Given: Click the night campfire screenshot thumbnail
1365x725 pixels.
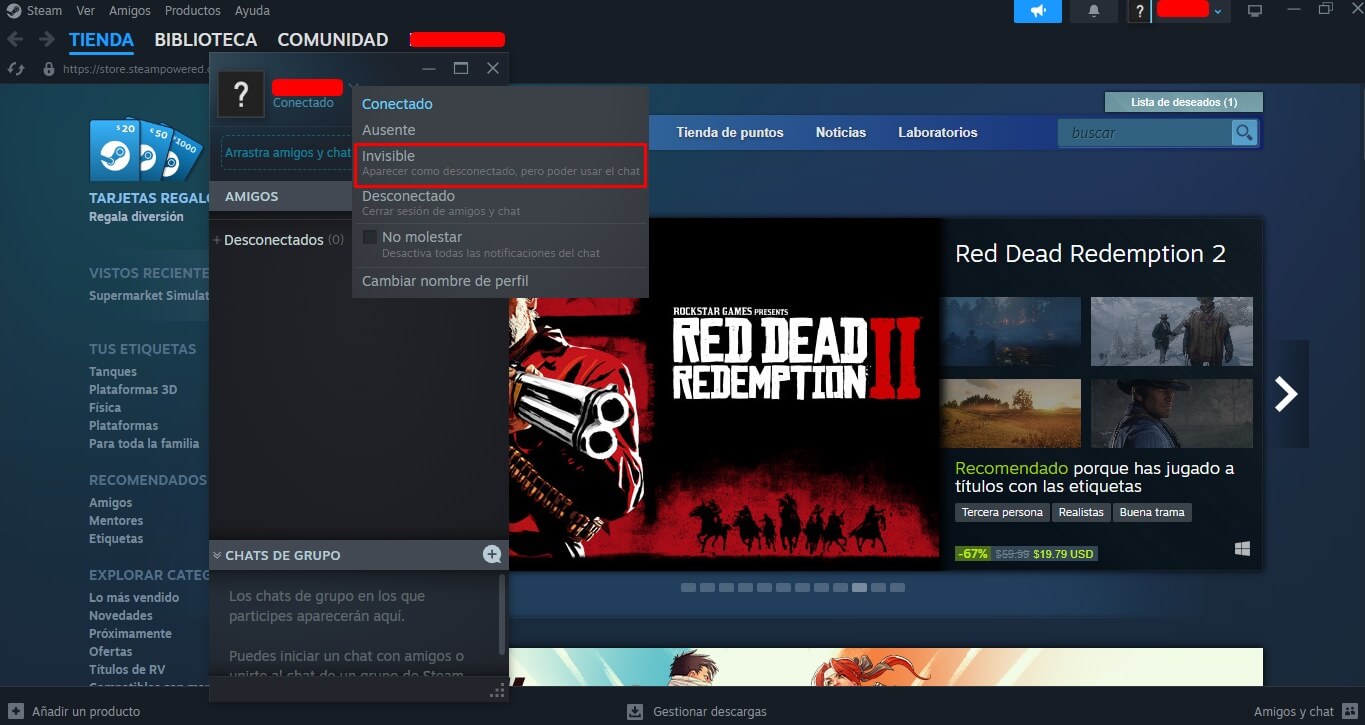Looking at the screenshot, I should click(1010, 331).
